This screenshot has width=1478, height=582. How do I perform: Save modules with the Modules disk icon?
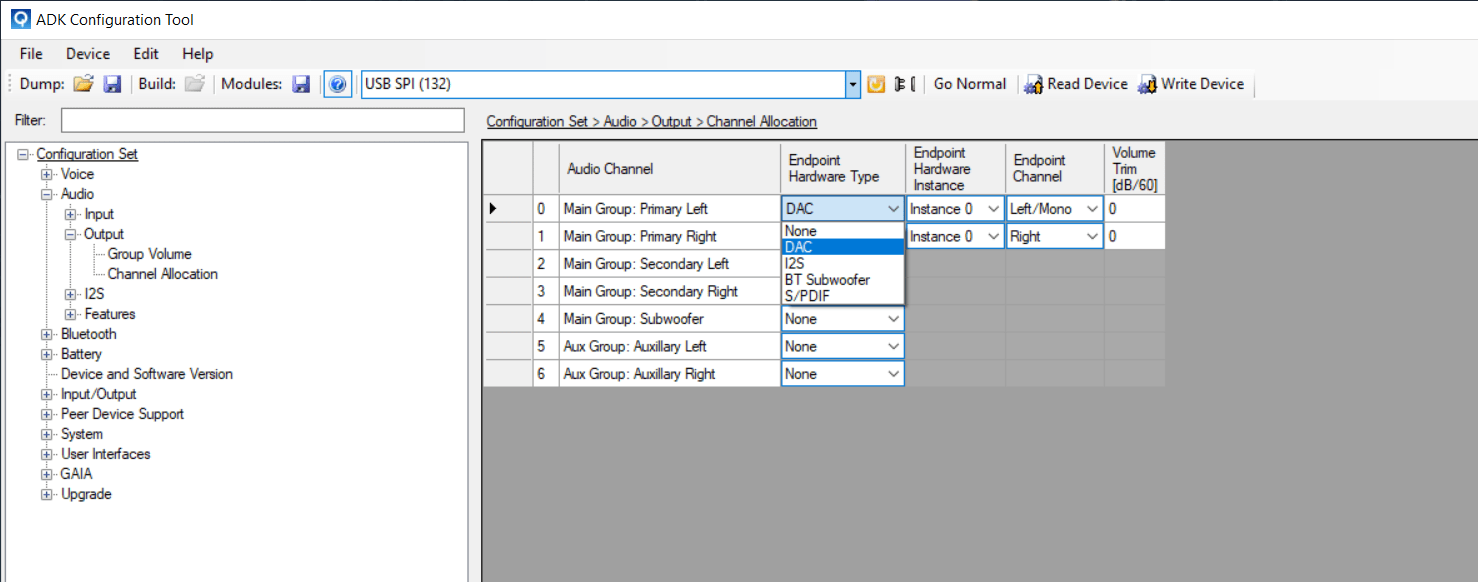(301, 84)
